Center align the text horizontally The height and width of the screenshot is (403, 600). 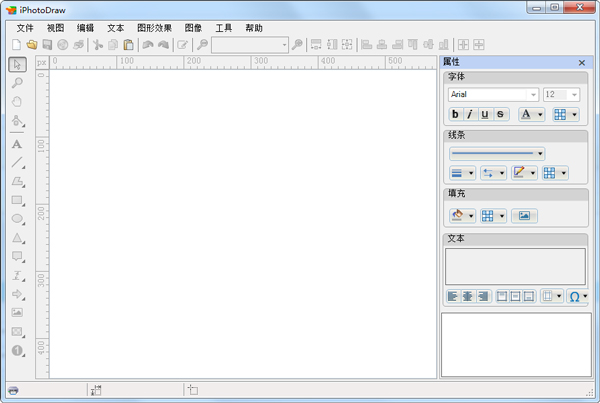click(468, 296)
